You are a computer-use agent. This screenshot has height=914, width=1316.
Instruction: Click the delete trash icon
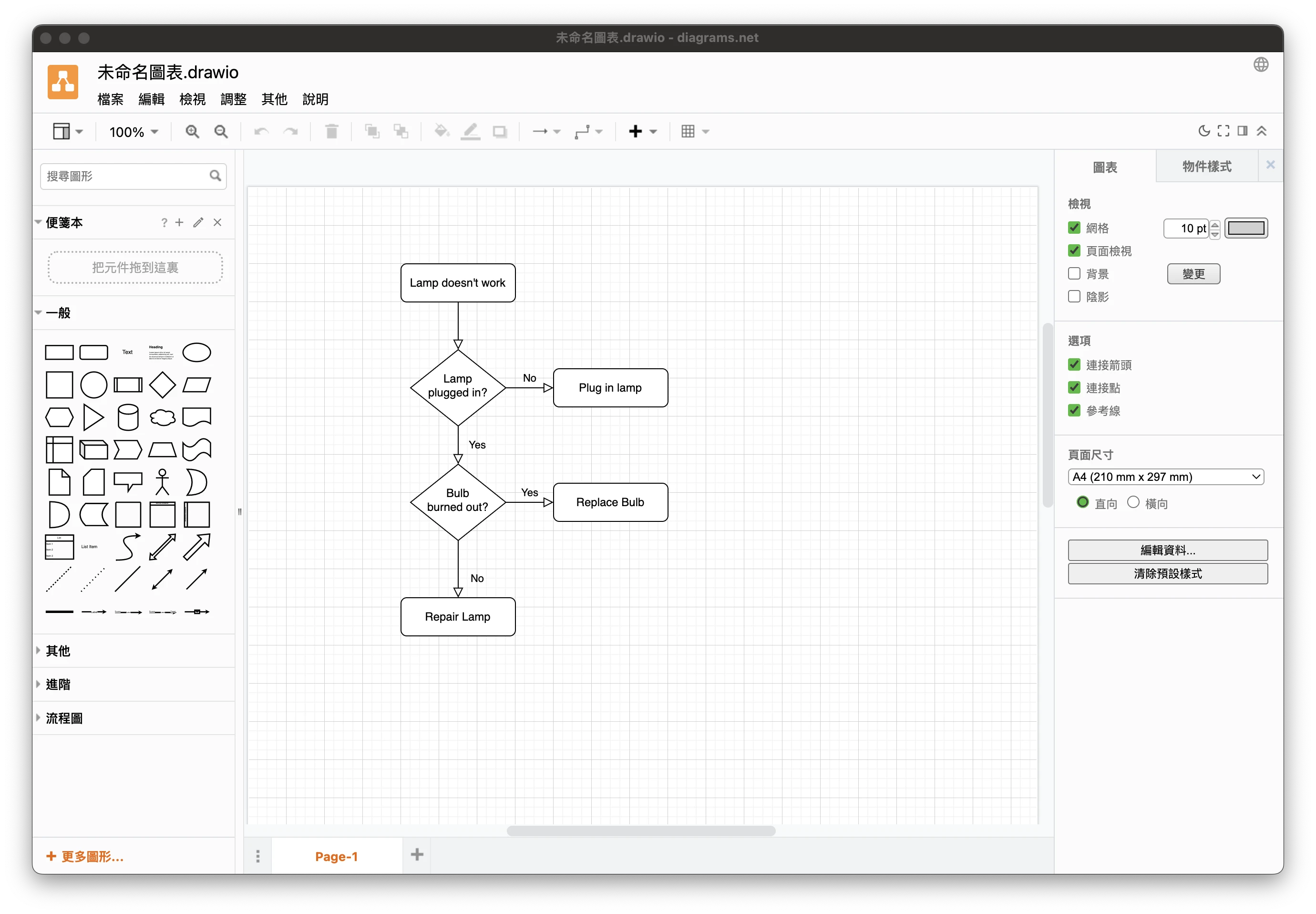coord(331,132)
